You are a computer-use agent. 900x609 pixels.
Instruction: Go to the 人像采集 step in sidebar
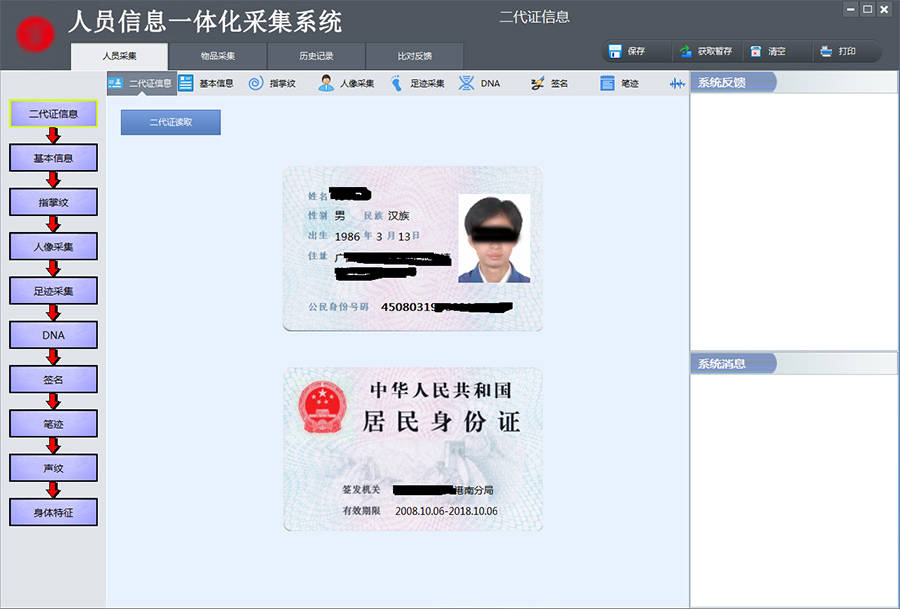[53, 246]
